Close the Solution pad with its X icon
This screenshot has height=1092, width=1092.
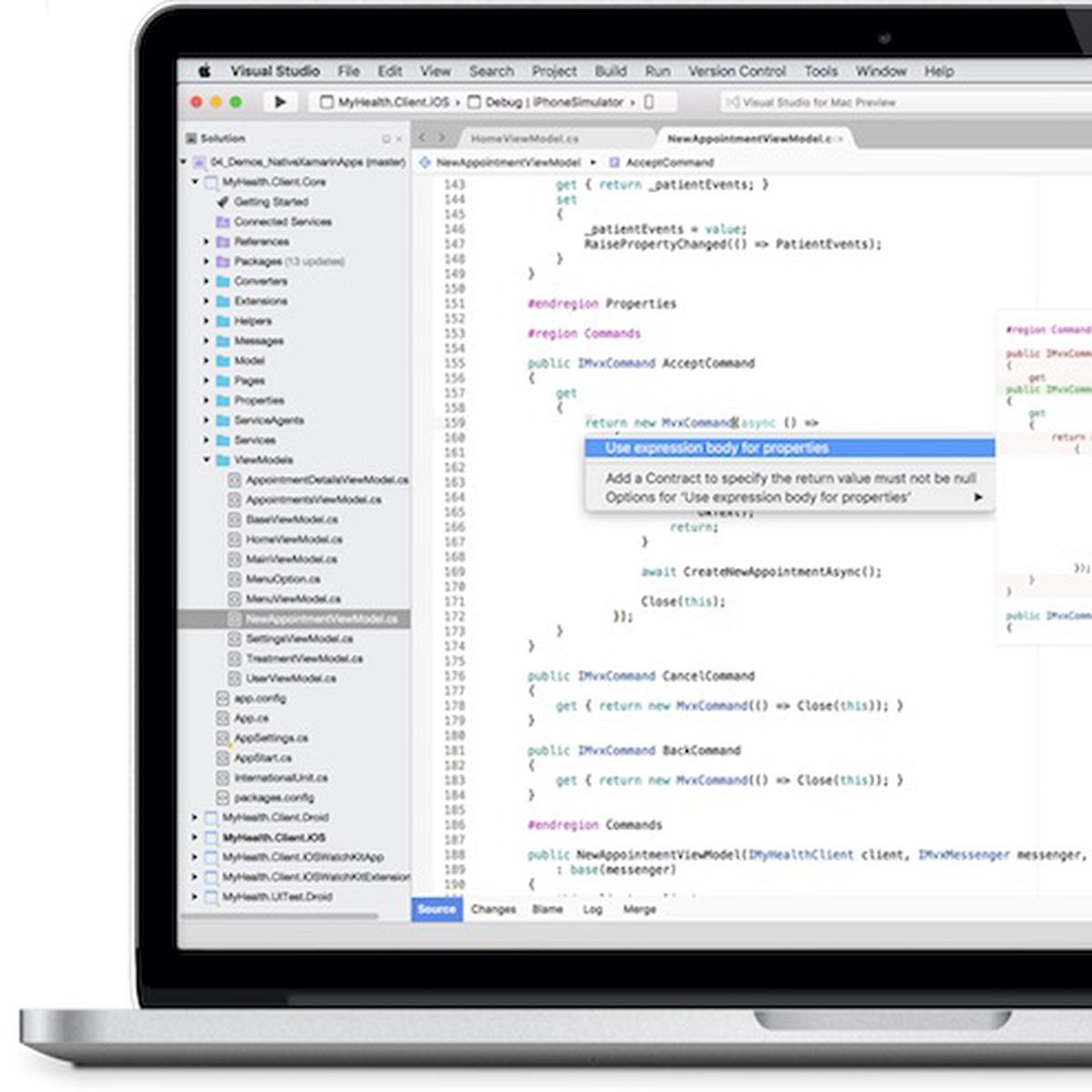click(x=399, y=139)
